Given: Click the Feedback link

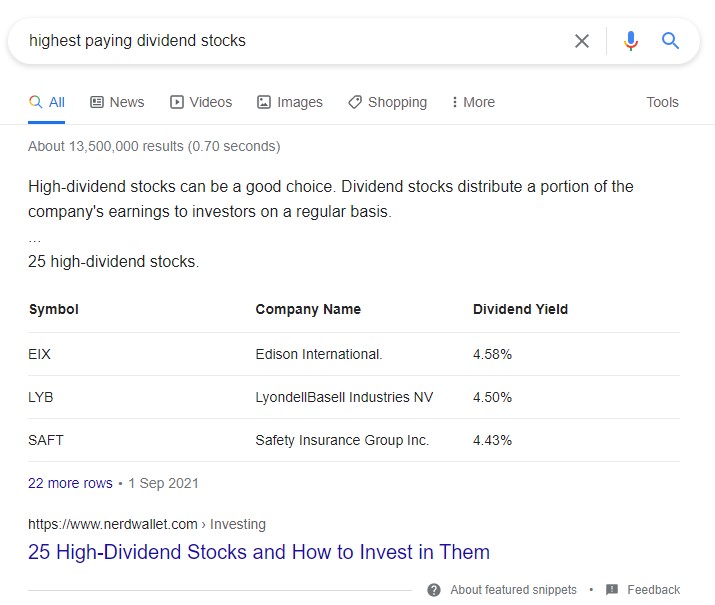Looking at the screenshot, I should [x=653, y=589].
